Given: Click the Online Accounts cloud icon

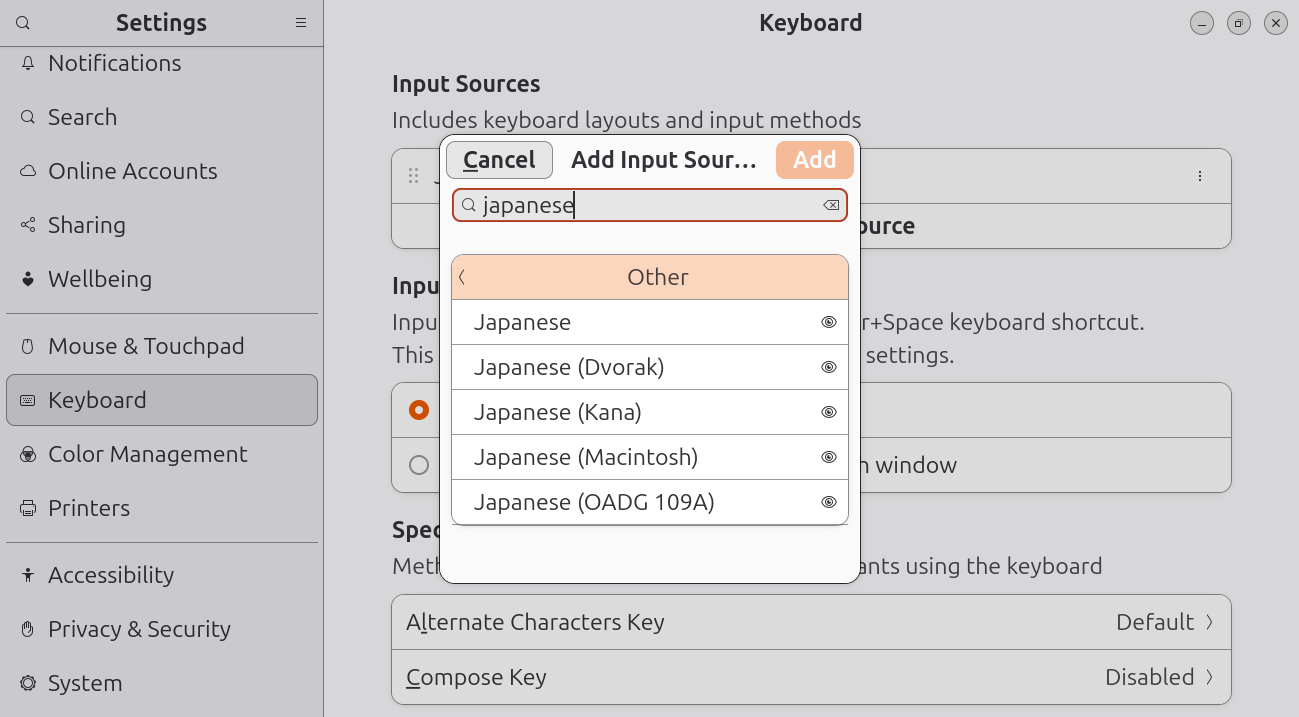Looking at the screenshot, I should 28,171.
